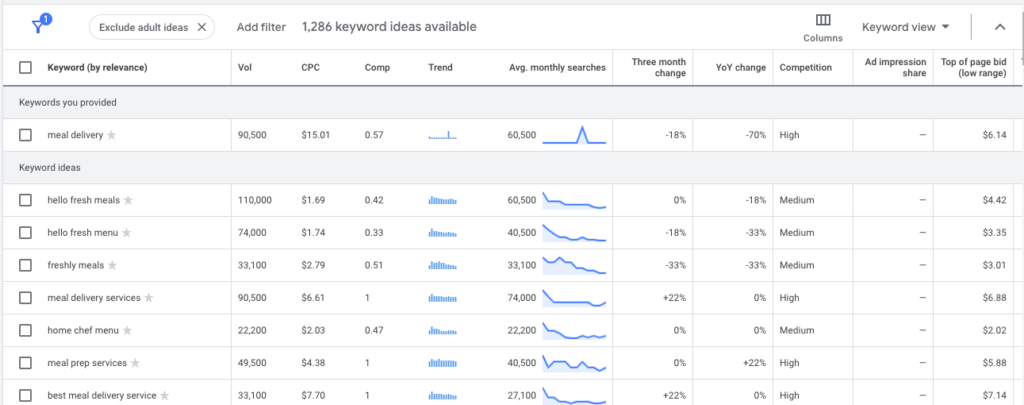Star the freshly meals keyword
1024x405 pixels.
112,265
